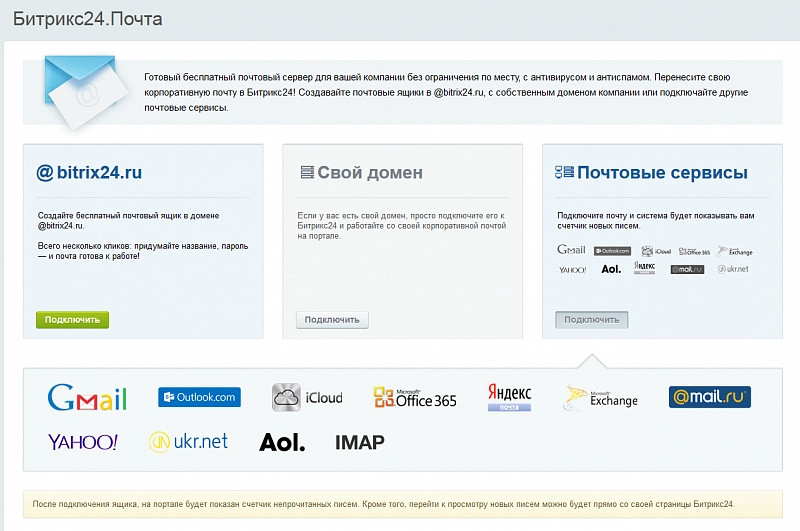The width and height of the screenshot is (800, 531).
Task: Pick the Office 365 logo
Action: [415, 397]
